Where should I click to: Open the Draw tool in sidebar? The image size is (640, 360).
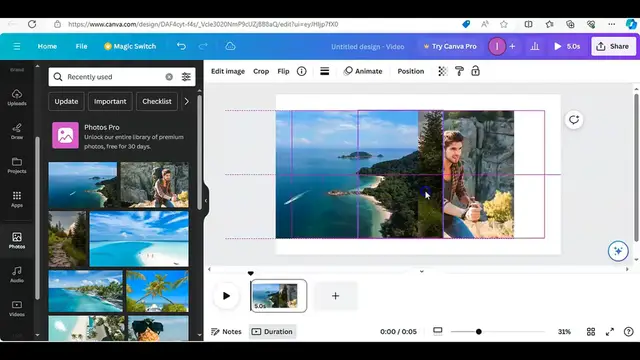click(x=17, y=131)
